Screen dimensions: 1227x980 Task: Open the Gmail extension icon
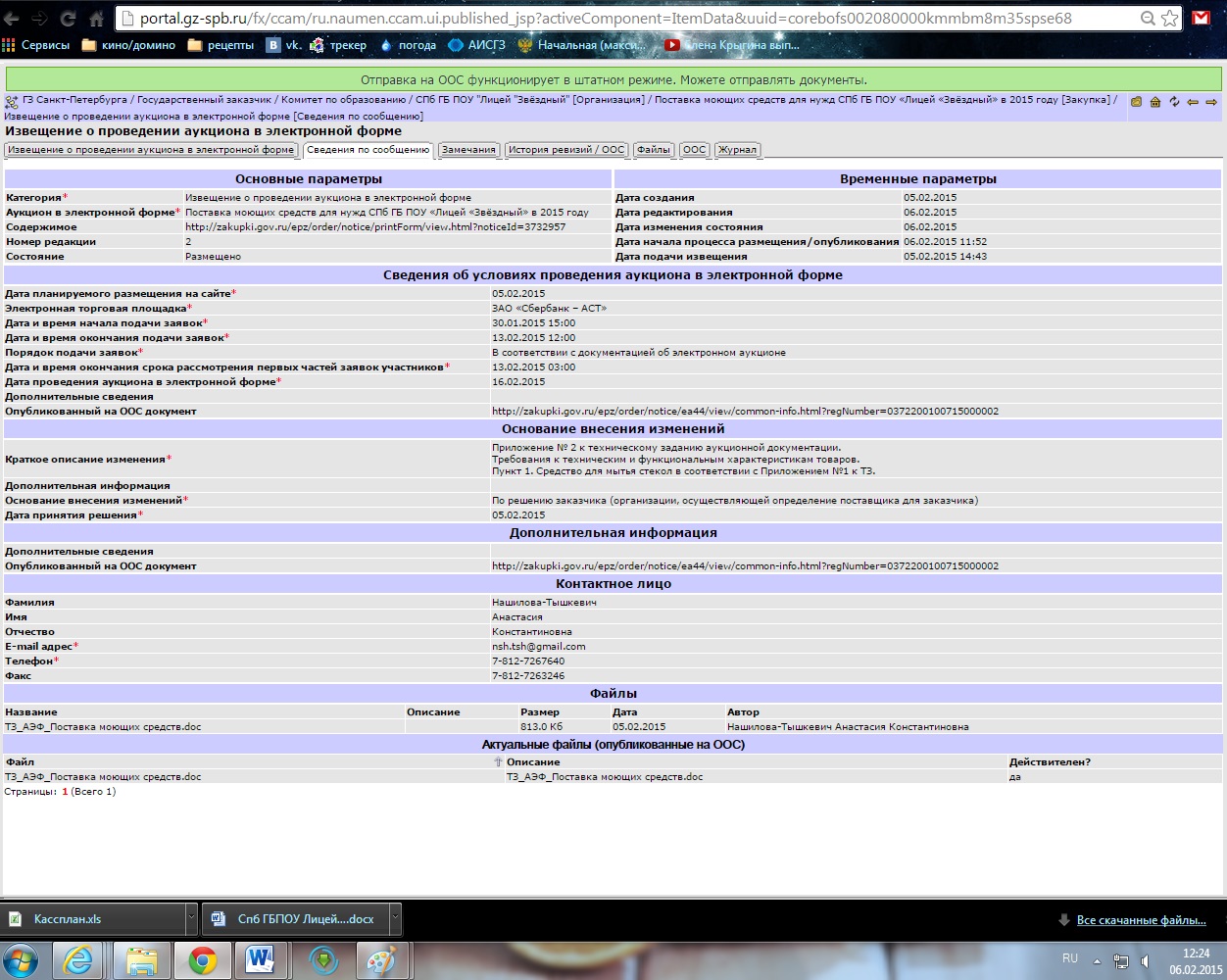pos(1201,18)
